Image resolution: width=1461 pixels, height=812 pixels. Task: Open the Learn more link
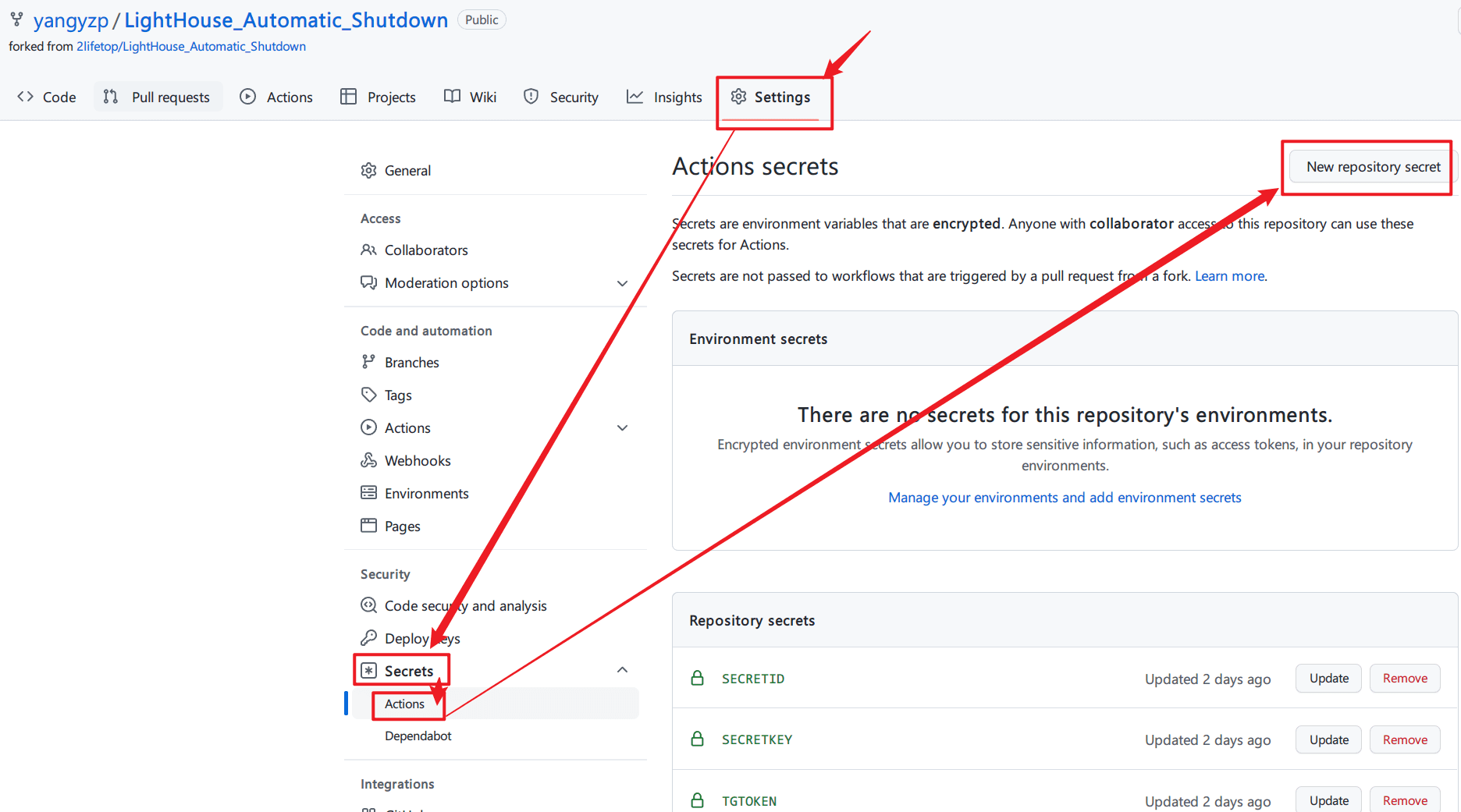pyautogui.click(x=1229, y=275)
